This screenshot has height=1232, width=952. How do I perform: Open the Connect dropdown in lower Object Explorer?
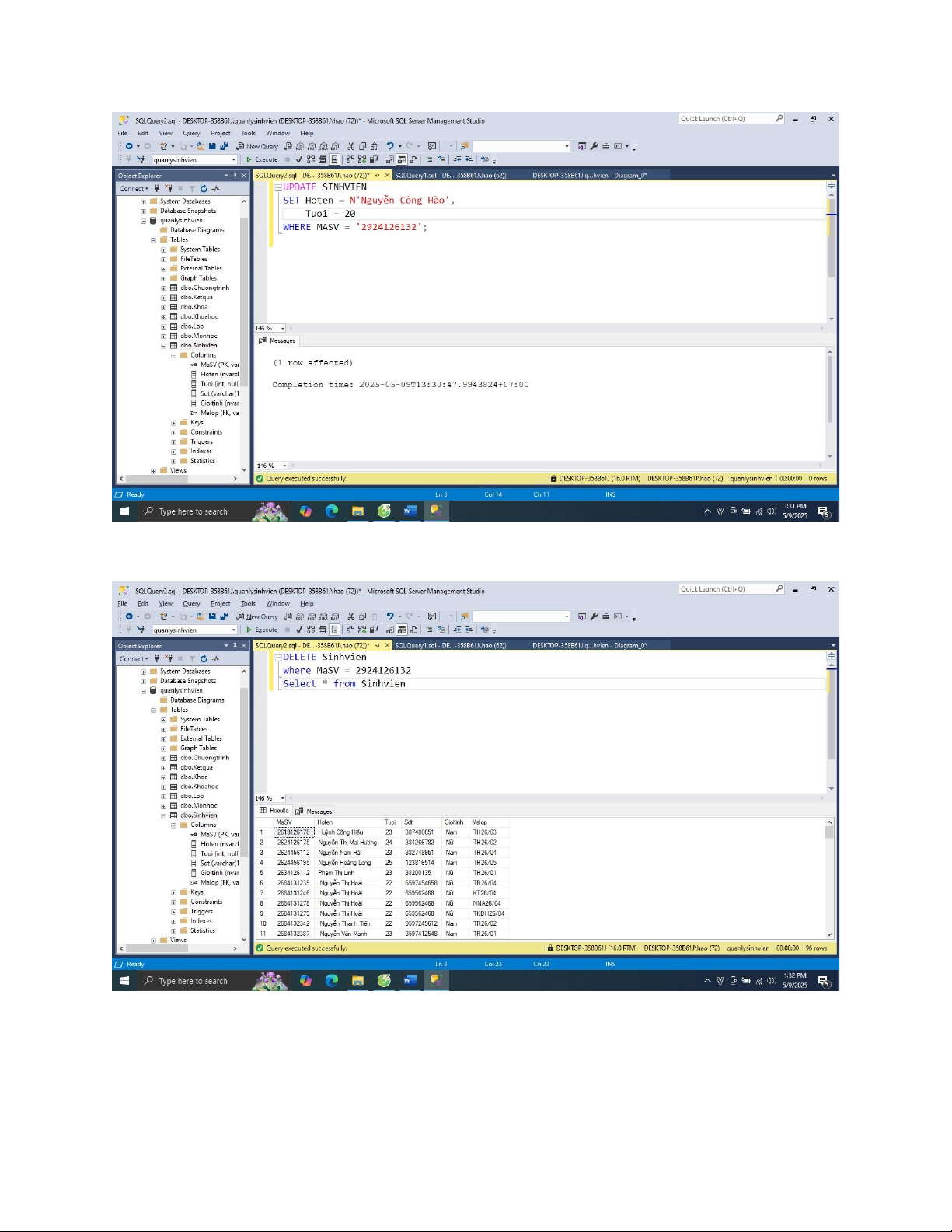(134, 659)
